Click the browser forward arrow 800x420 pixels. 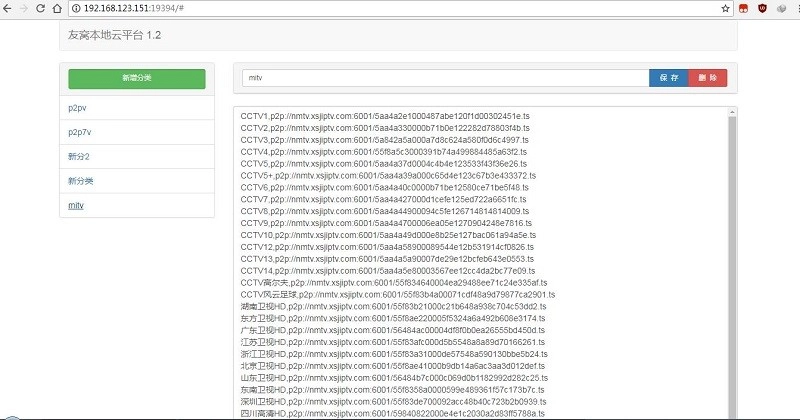30,7
